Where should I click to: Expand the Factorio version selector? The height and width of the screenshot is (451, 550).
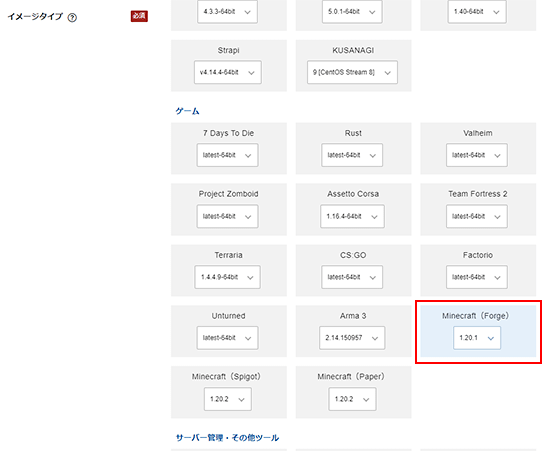pyautogui.click(x=477, y=277)
